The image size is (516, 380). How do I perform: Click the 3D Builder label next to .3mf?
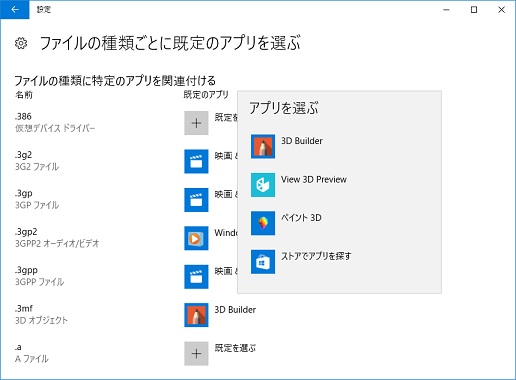[x=235, y=310]
